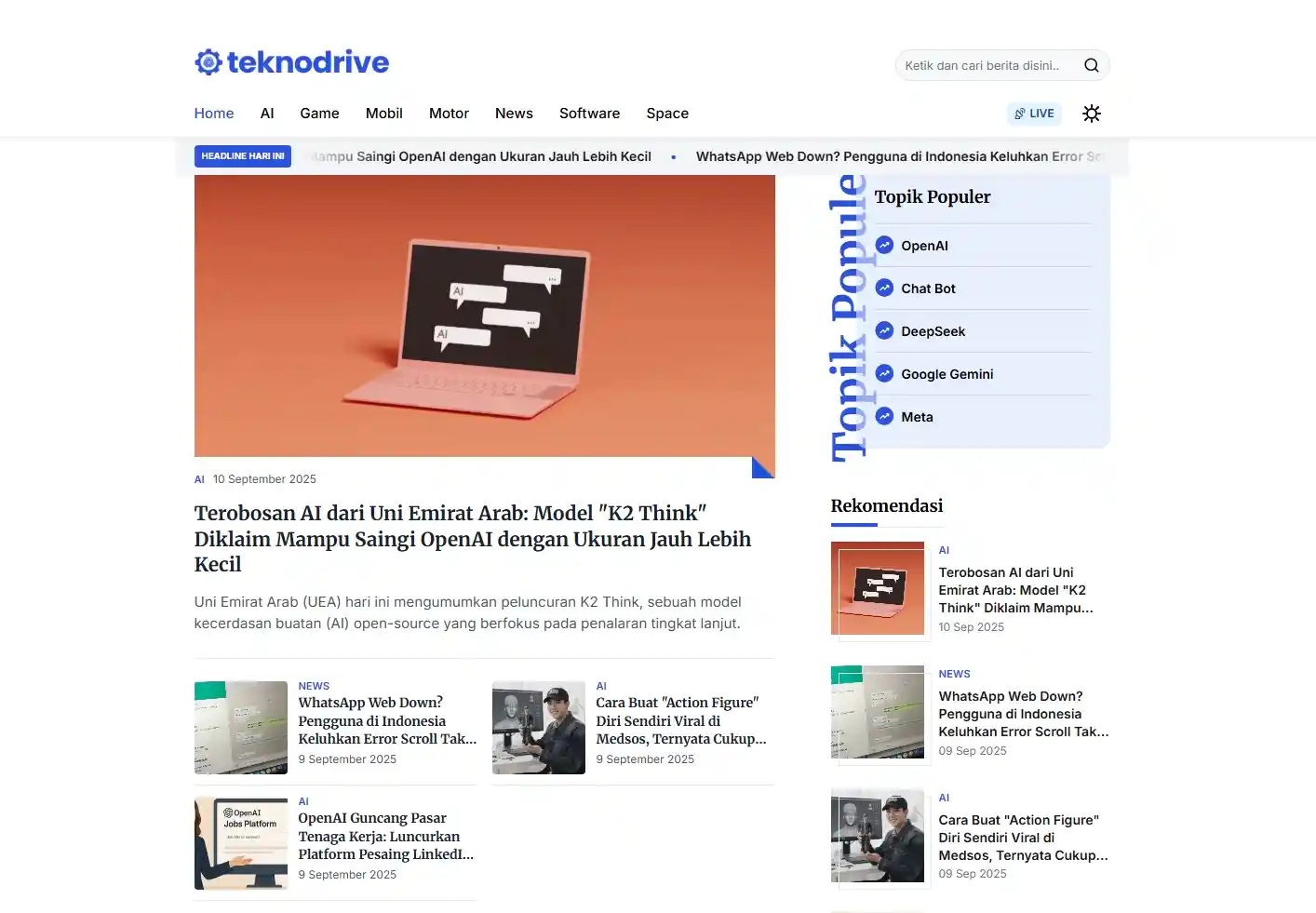Select the OpenAI popular topic
The height and width of the screenshot is (913, 1316).
[x=924, y=246]
